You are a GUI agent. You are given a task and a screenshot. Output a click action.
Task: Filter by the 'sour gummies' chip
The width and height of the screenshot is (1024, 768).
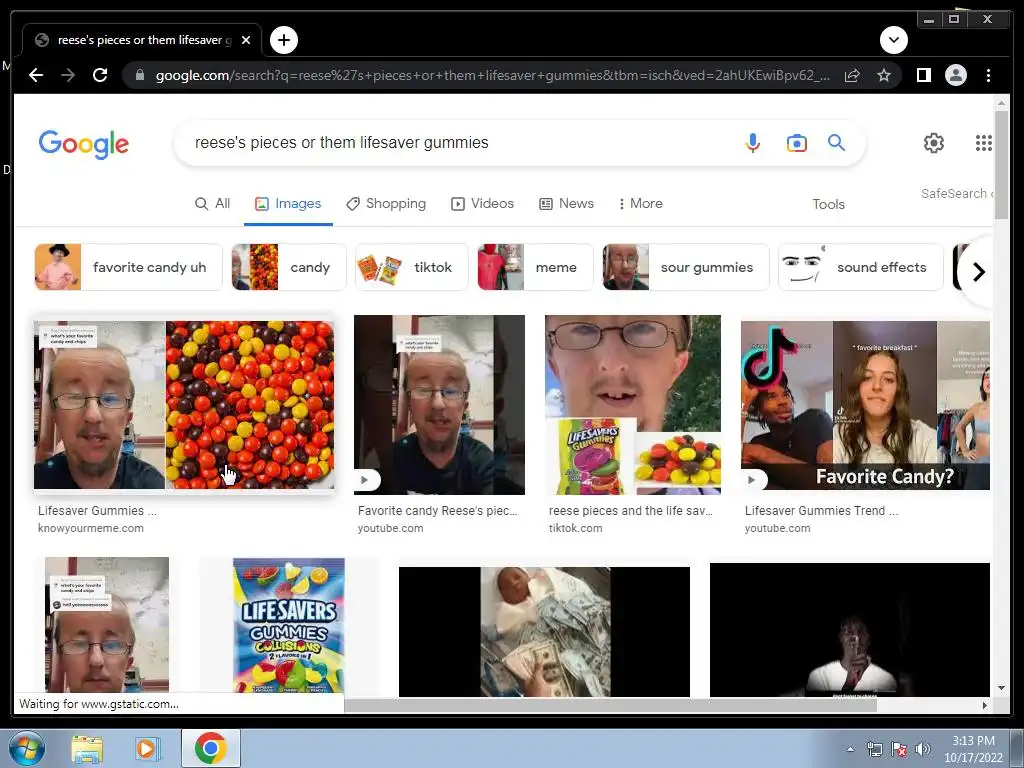[686, 267]
